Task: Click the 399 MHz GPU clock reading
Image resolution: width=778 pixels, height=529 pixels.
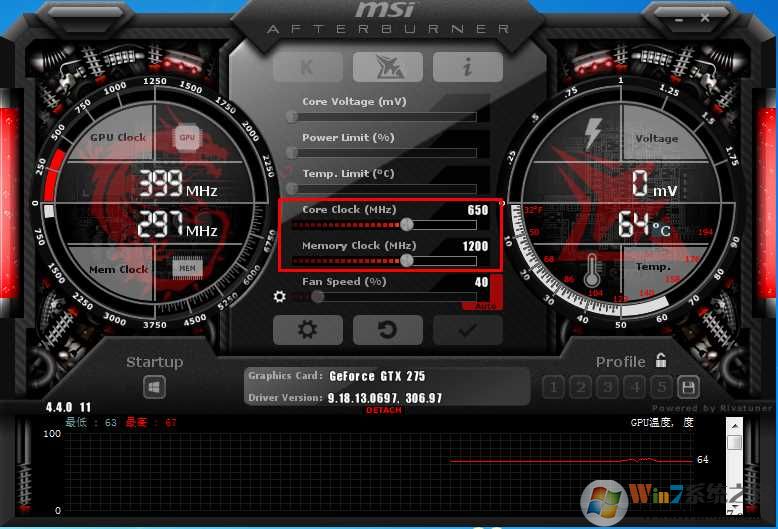Action: coord(177,184)
